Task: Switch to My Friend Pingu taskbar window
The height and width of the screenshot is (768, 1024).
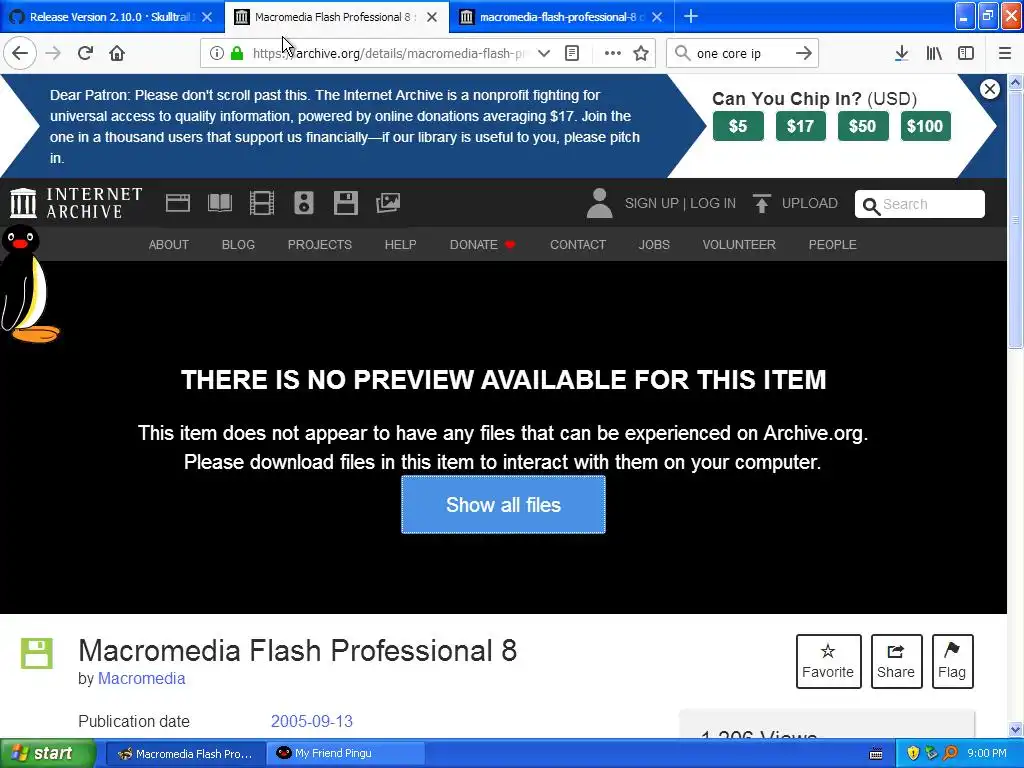Action: tap(346, 754)
